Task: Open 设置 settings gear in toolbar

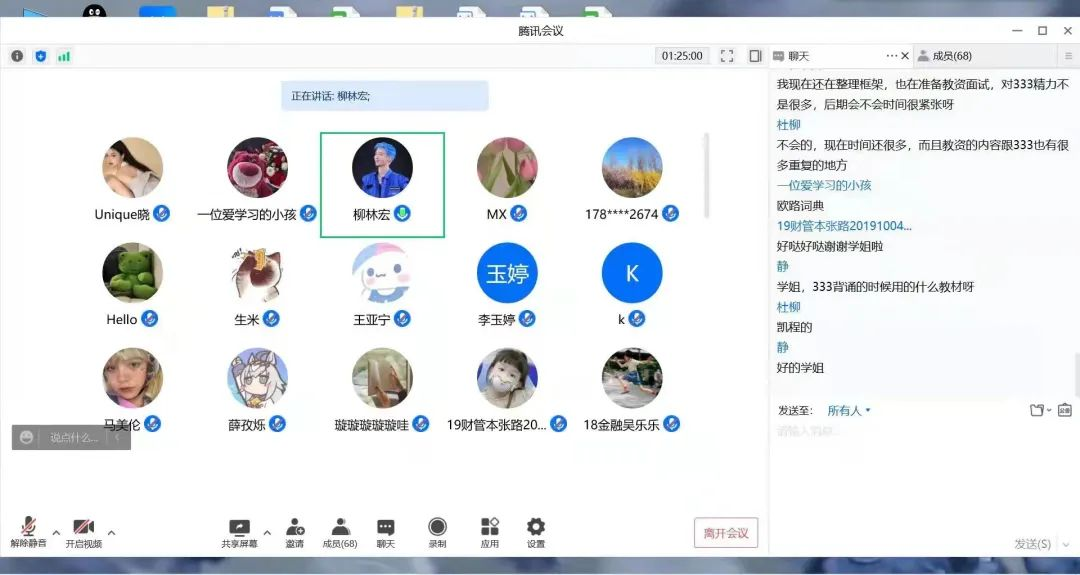Action: tap(536, 527)
